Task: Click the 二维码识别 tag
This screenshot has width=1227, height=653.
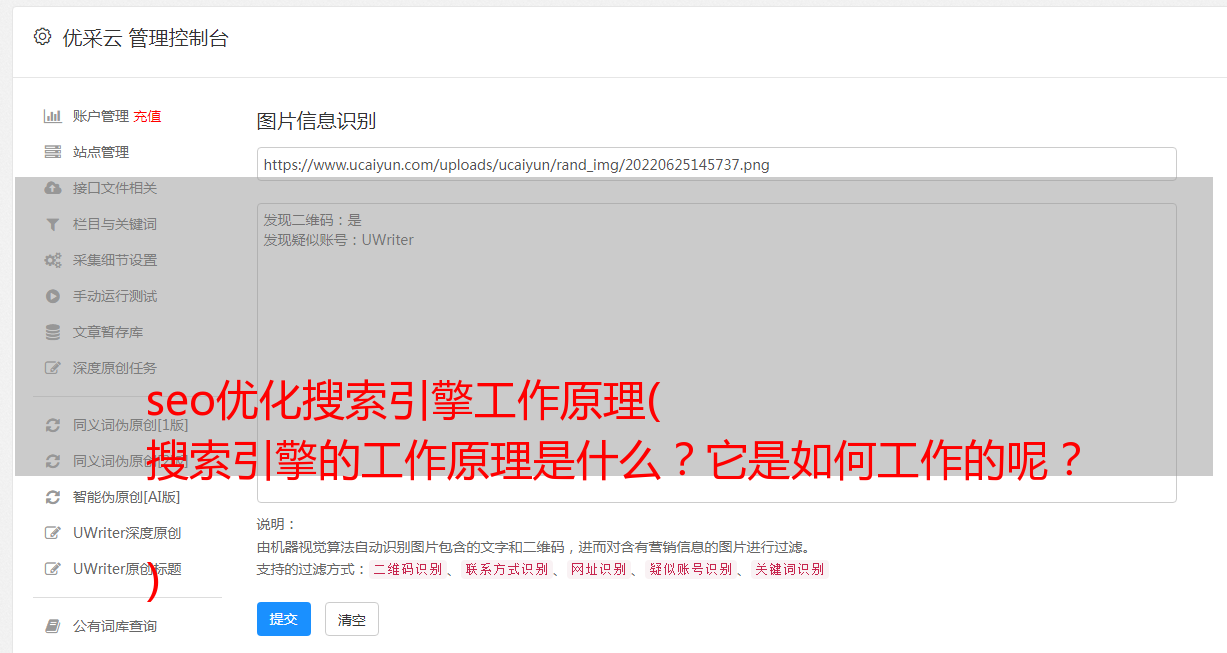Action: (x=407, y=569)
